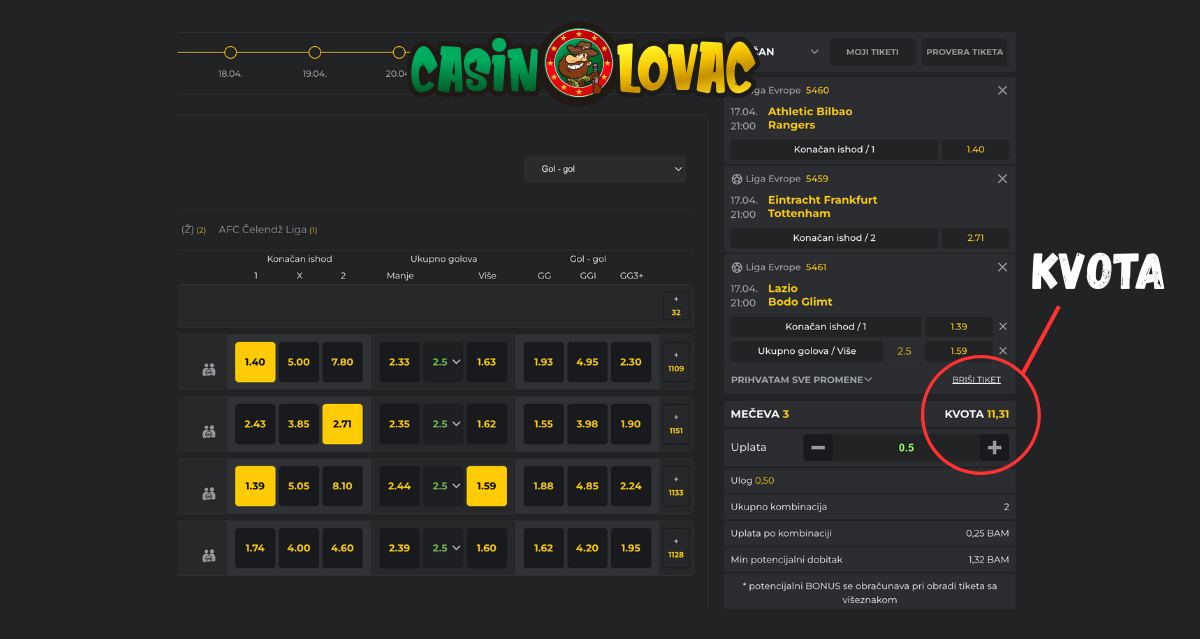1200x639 pixels.
Task: Decrease the stake with the minus button
Action: pyautogui.click(x=818, y=448)
